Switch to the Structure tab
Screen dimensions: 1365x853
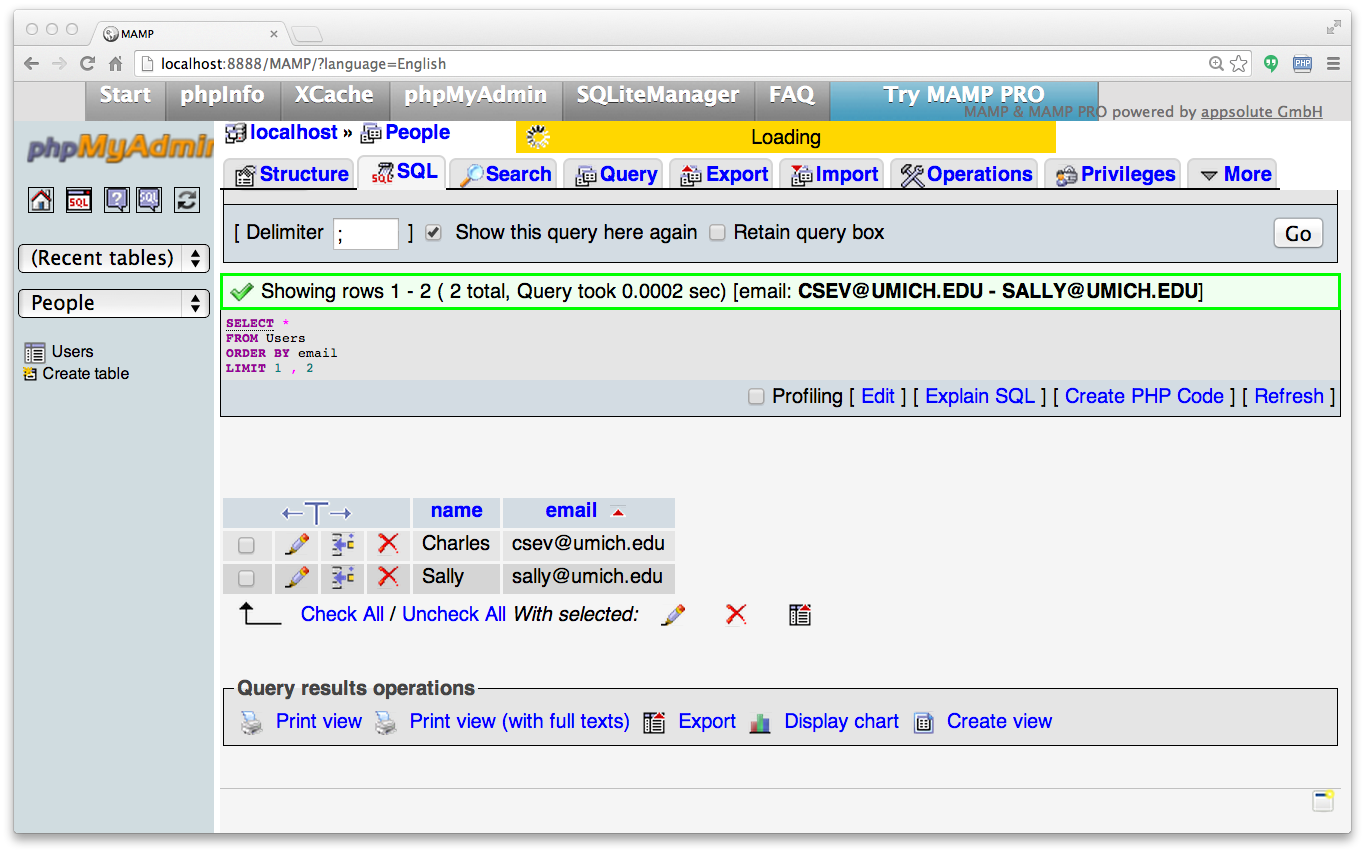point(291,174)
